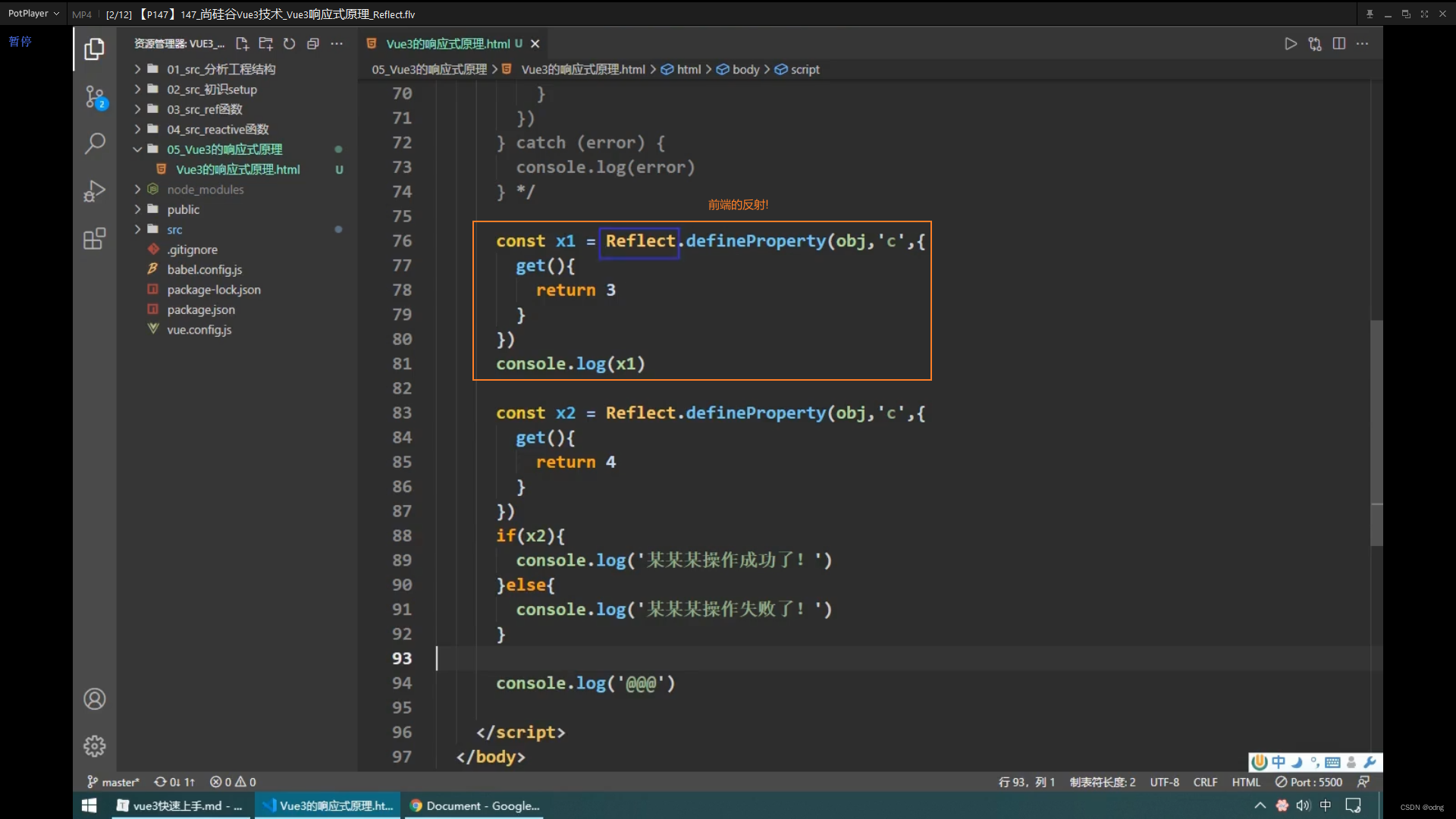Click the line and column indicator 行 93, 列 1

1027,782
